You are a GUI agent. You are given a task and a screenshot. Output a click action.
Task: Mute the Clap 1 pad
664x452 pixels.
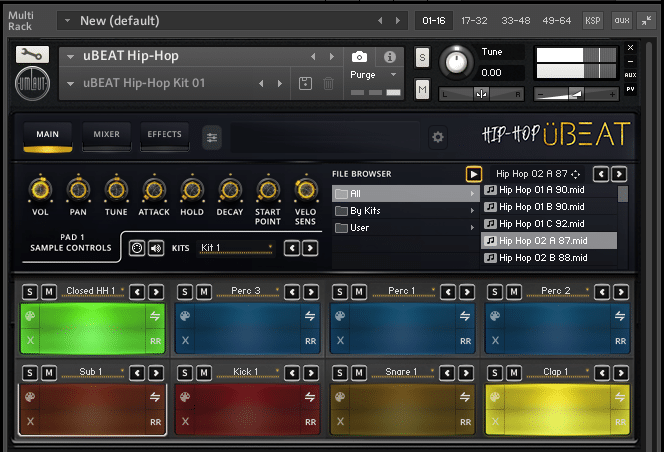[x=514, y=373]
